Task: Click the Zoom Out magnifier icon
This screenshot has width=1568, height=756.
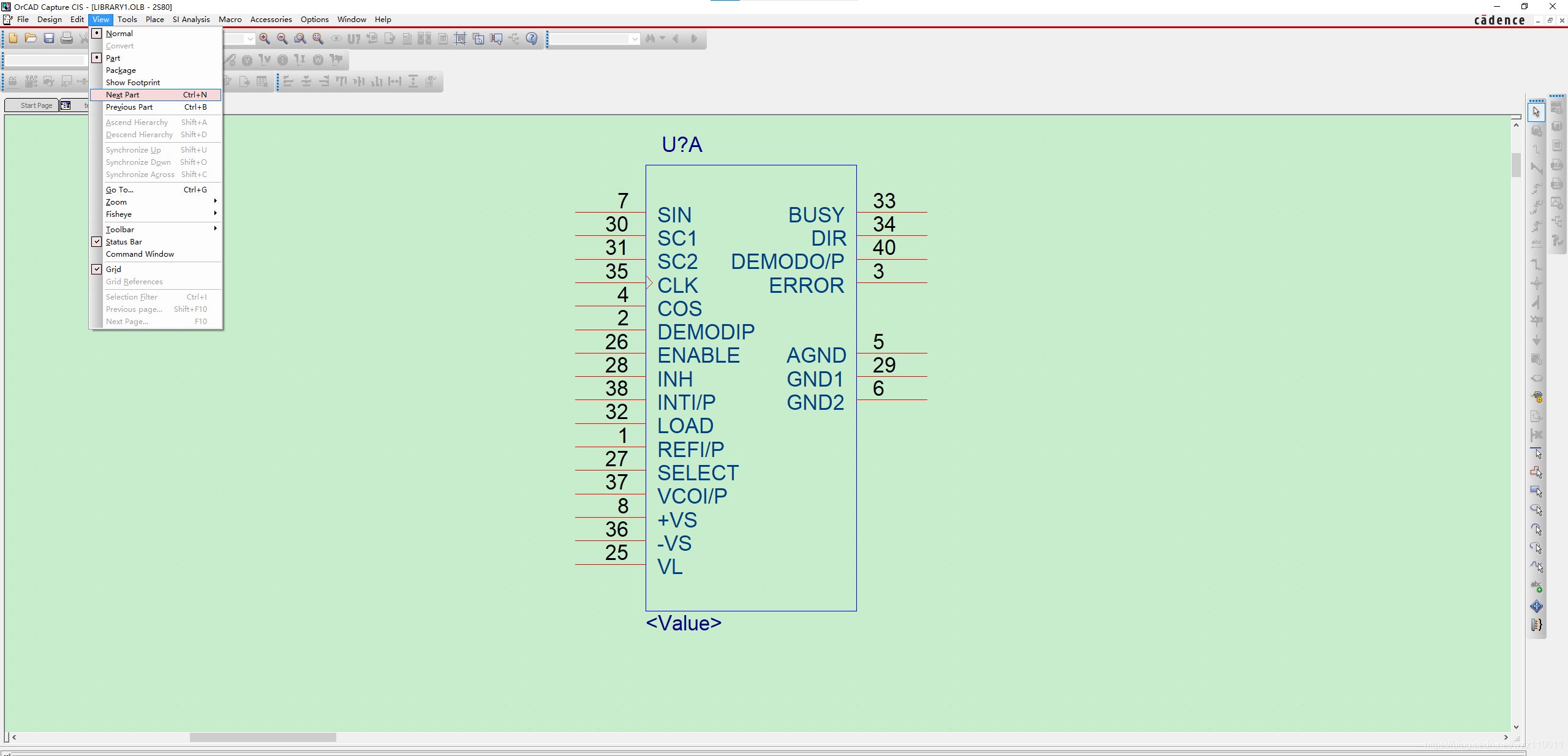Action: (282, 39)
